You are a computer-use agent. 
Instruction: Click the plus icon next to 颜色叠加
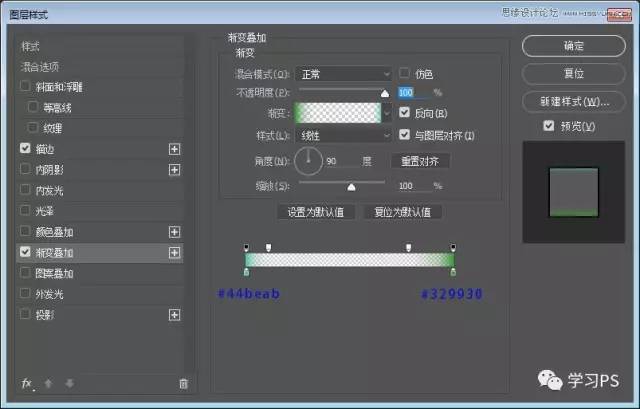(175, 232)
